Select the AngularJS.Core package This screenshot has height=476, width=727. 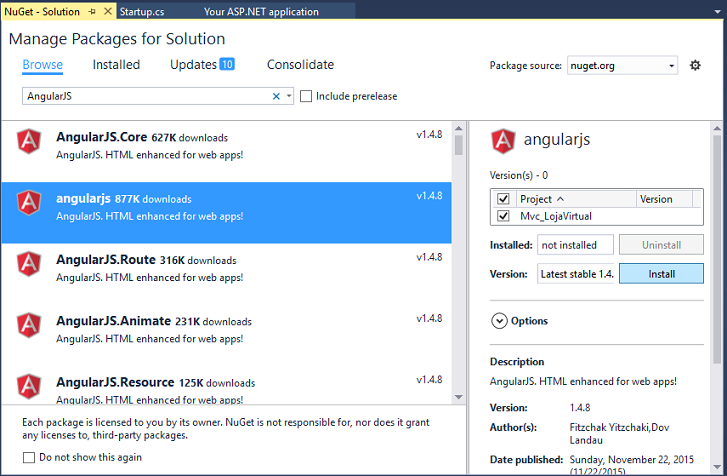tap(226, 151)
